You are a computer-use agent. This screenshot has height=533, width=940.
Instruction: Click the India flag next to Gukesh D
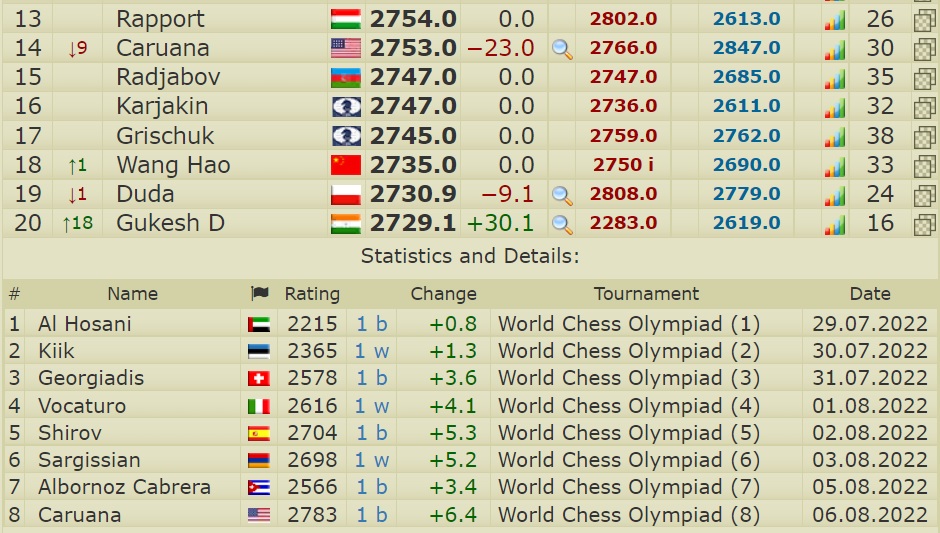[345, 224]
